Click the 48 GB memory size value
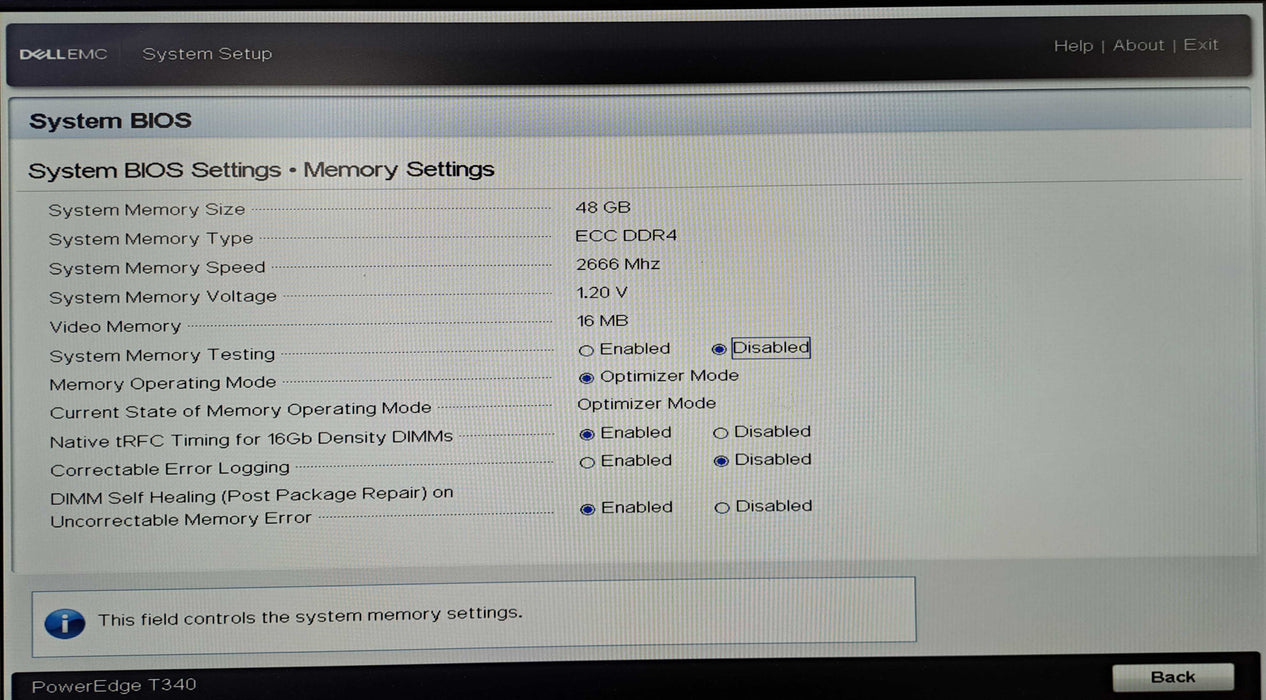Image resolution: width=1266 pixels, height=700 pixels. pyautogui.click(x=603, y=207)
